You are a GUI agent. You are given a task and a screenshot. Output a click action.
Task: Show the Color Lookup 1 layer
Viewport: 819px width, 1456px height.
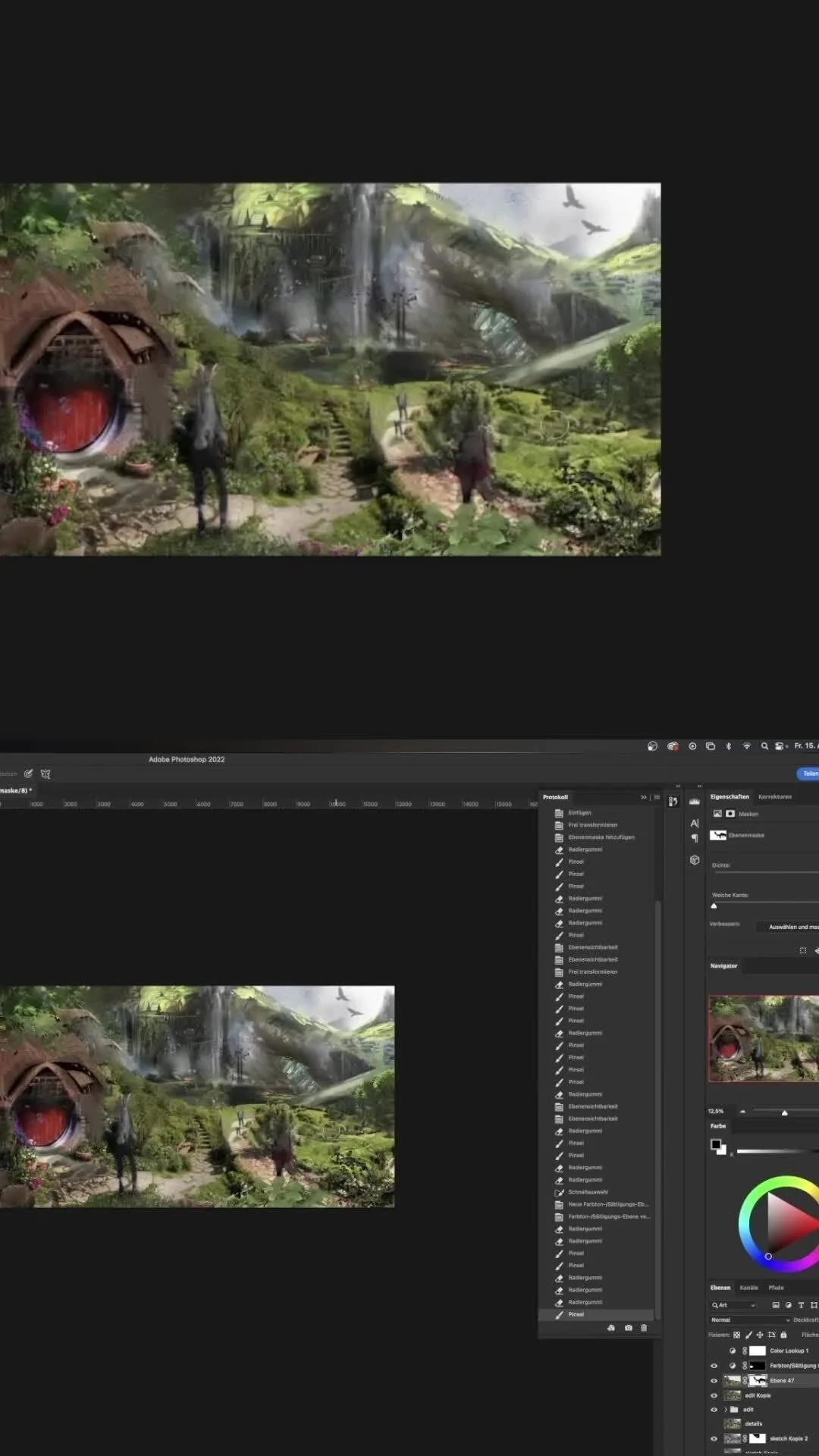point(714,1351)
